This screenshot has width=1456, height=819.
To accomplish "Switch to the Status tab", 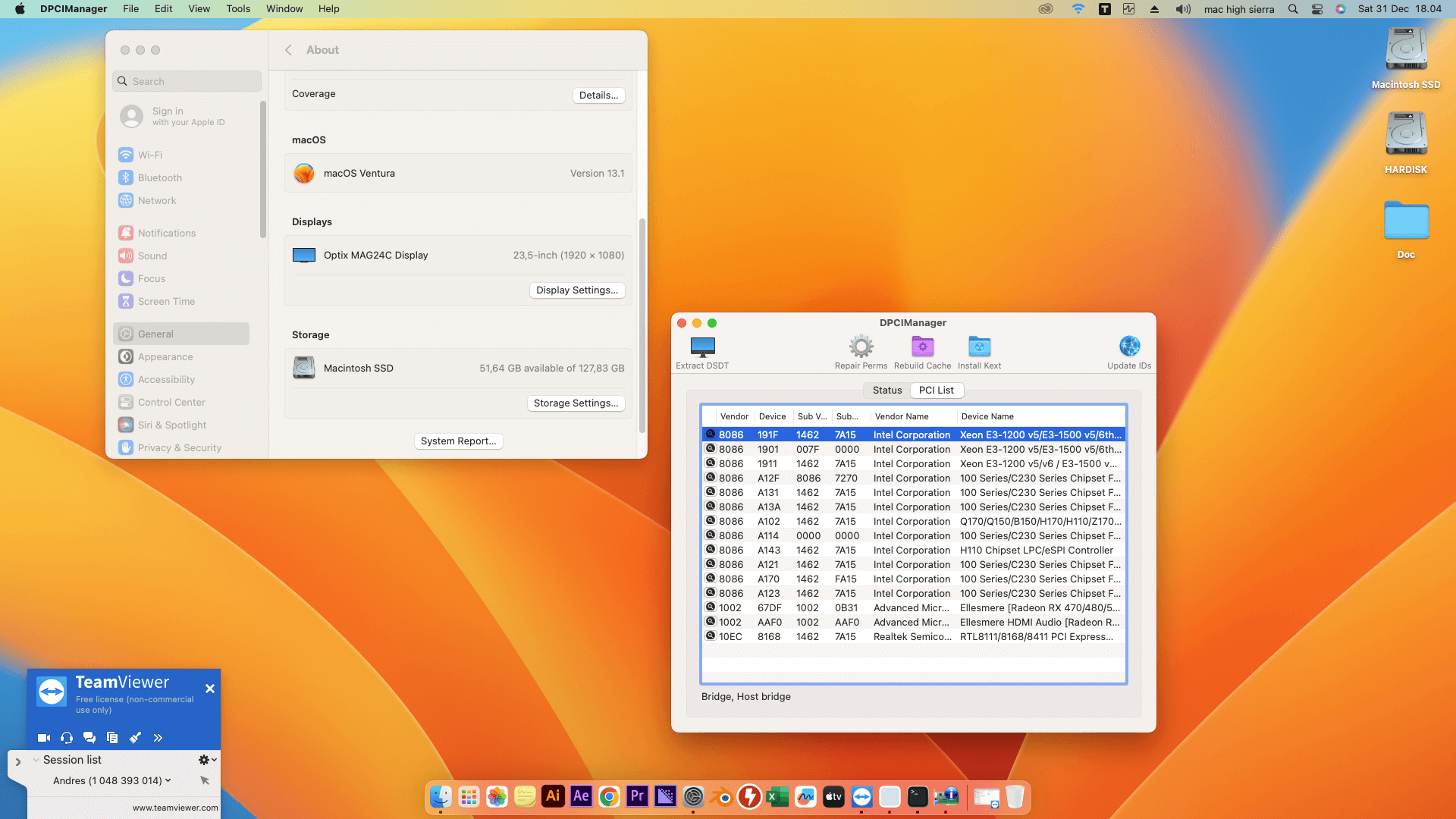I will pyautogui.click(x=886, y=391).
